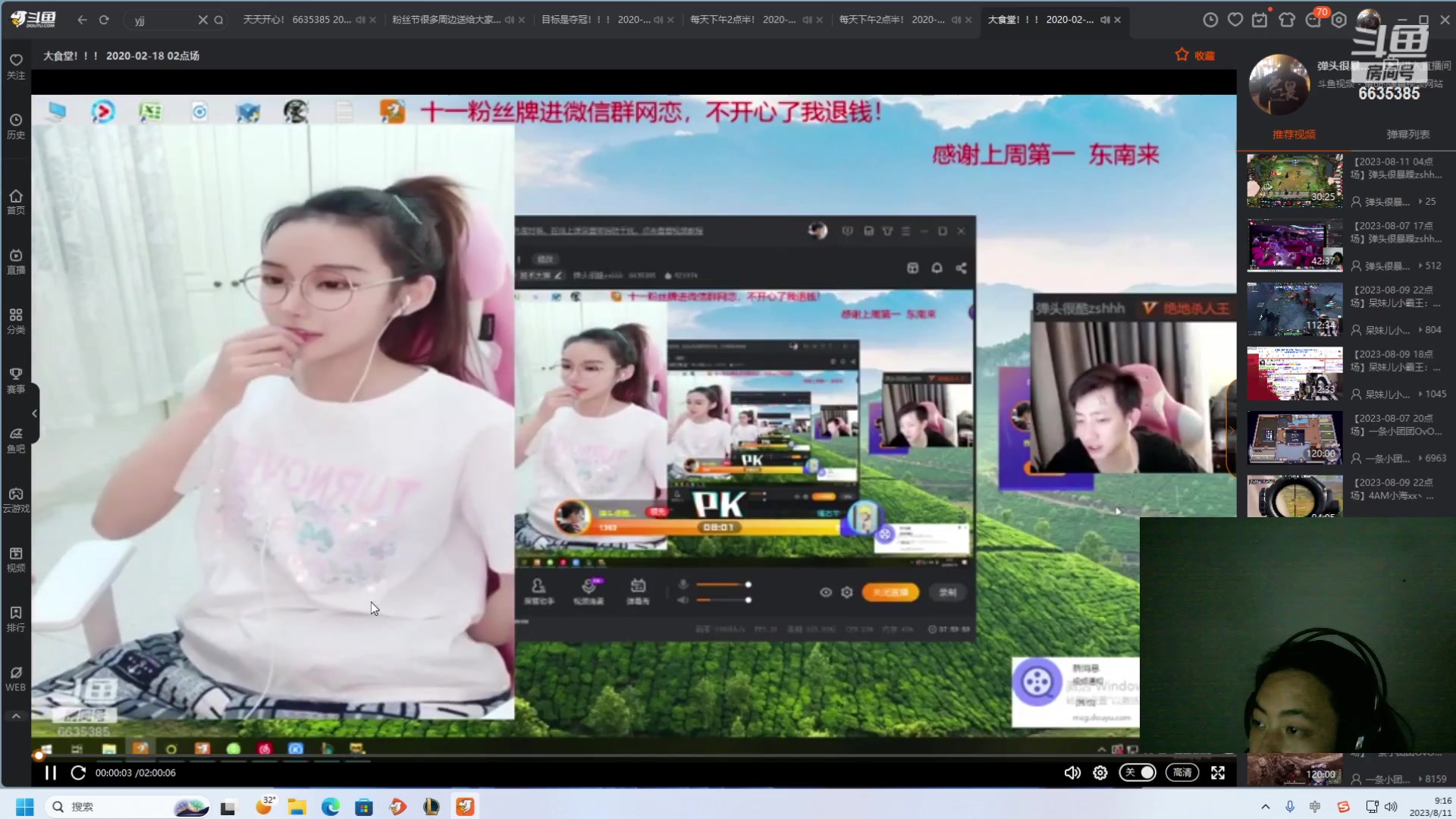Mute the 目标是夺冠 tab speaker icon
The height and width of the screenshot is (819, 1456).
click(658, 20)
